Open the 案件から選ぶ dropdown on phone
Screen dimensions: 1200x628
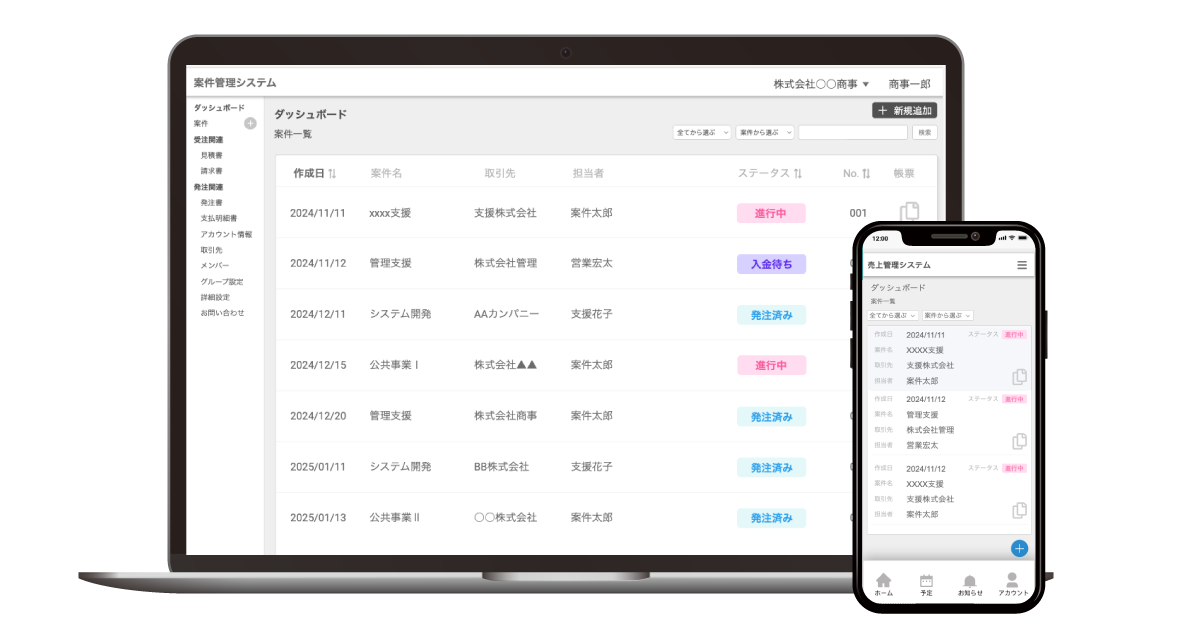coord(949,313)
